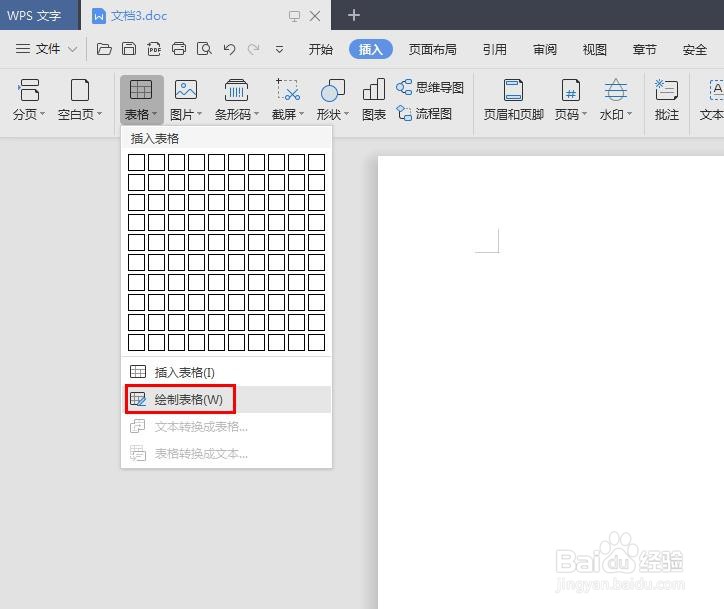Expand the 形状 dropdown arrow

pos(346,114)
